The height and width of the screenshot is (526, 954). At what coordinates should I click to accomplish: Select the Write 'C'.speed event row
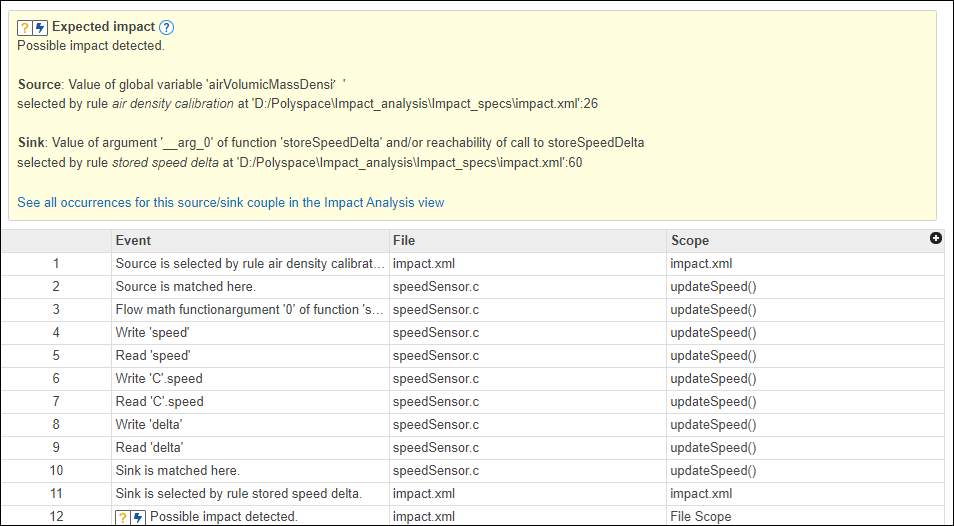point(160,379)
